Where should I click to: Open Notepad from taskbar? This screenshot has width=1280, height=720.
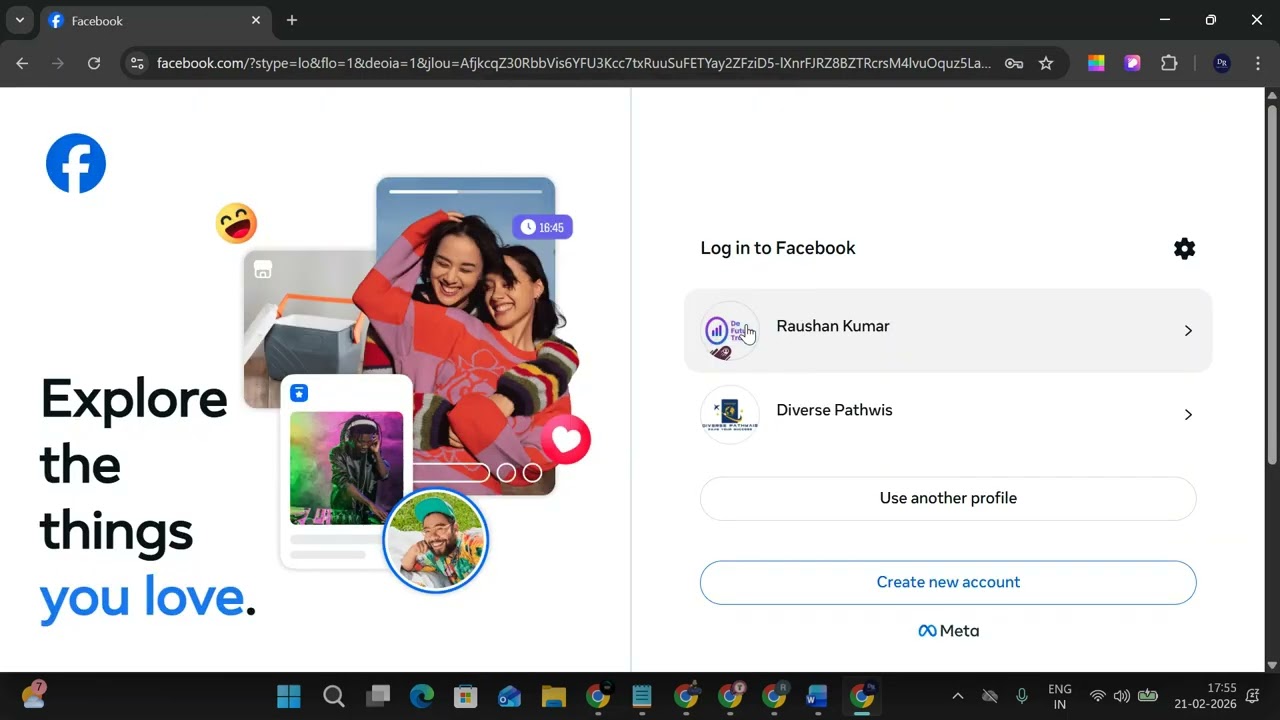641,696
